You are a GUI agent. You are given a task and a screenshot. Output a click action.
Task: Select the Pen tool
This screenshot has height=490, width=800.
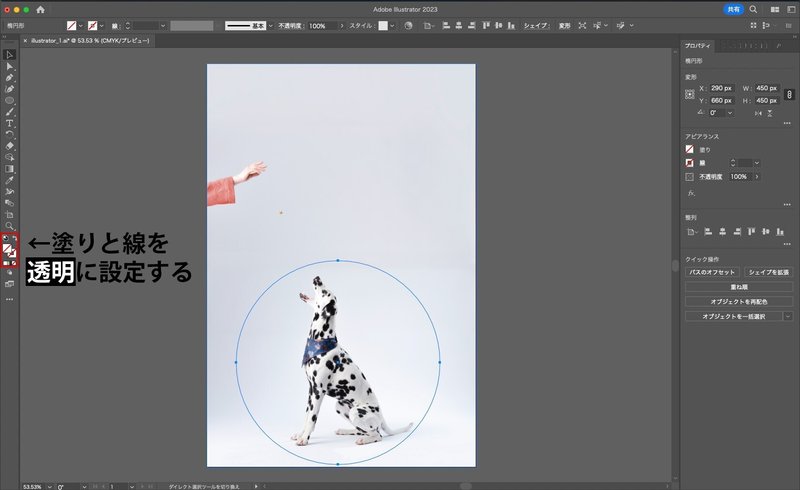click(9, 78)
